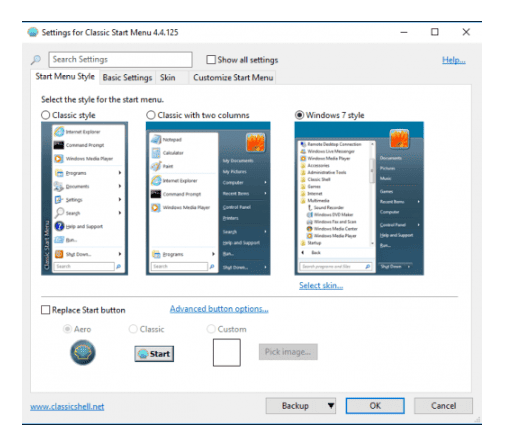The width and height of the screenshot is (505, 443).
Task: Select the Windows 7 style radio button
Action: coord(299,115)
